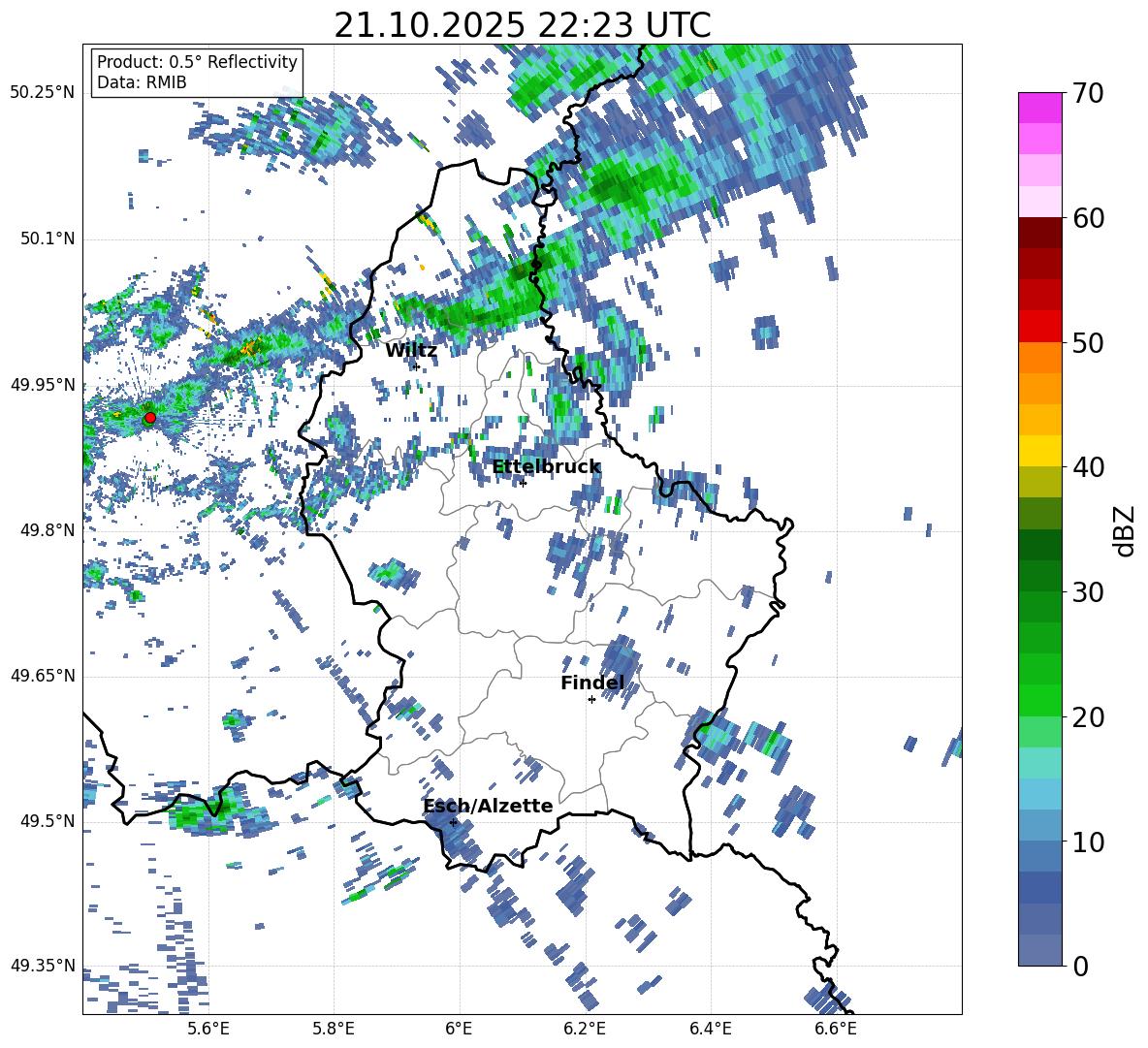The image size is (1148, 1048).
Task: Click the 40 value on colorbar
Action: tap(1088, 467)
